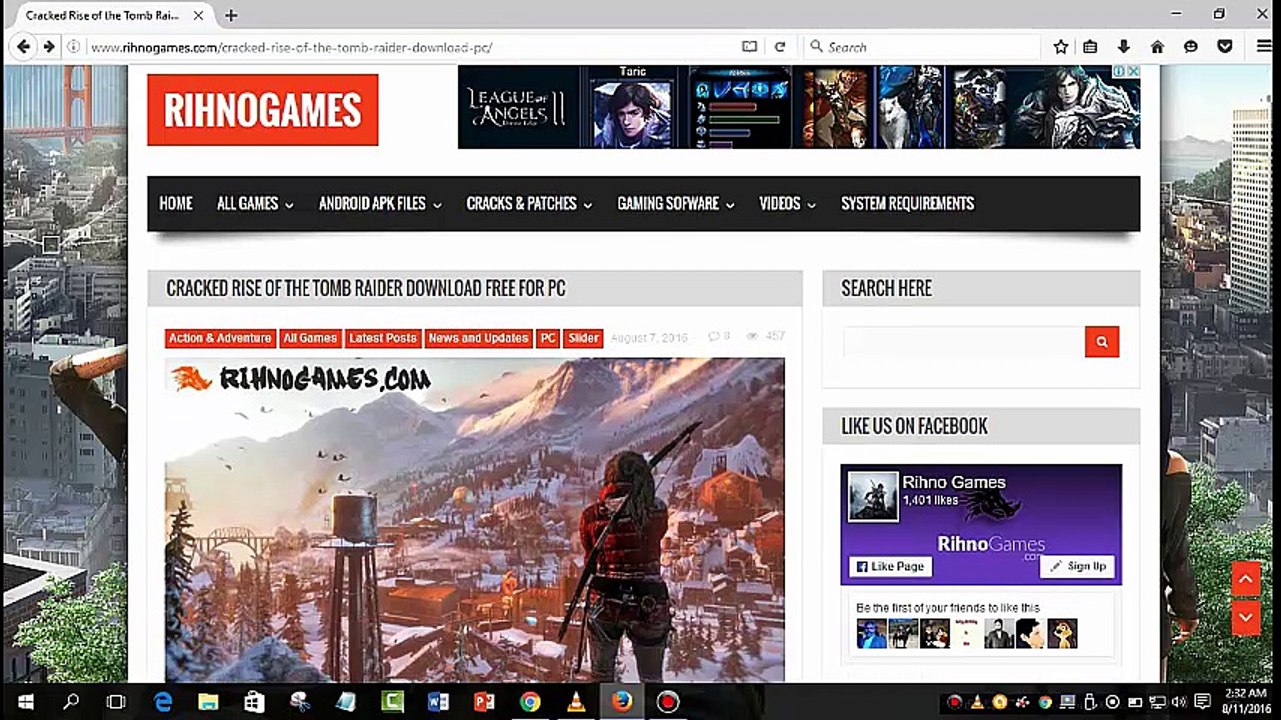Open the News and Updates category tag
1281x720 pixels.
[x=478, y=338]
